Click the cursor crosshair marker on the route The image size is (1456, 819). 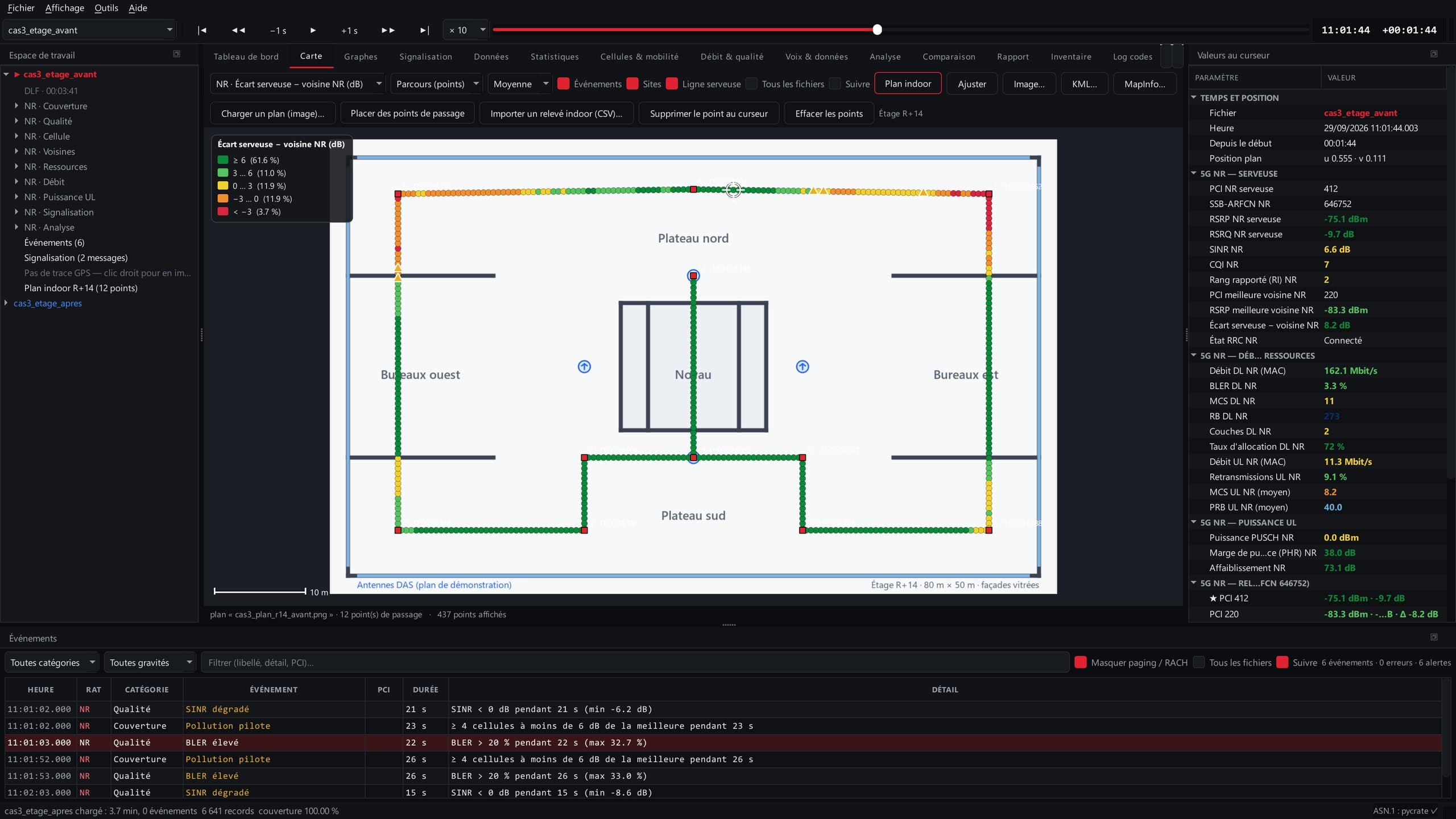click(734, 190)
